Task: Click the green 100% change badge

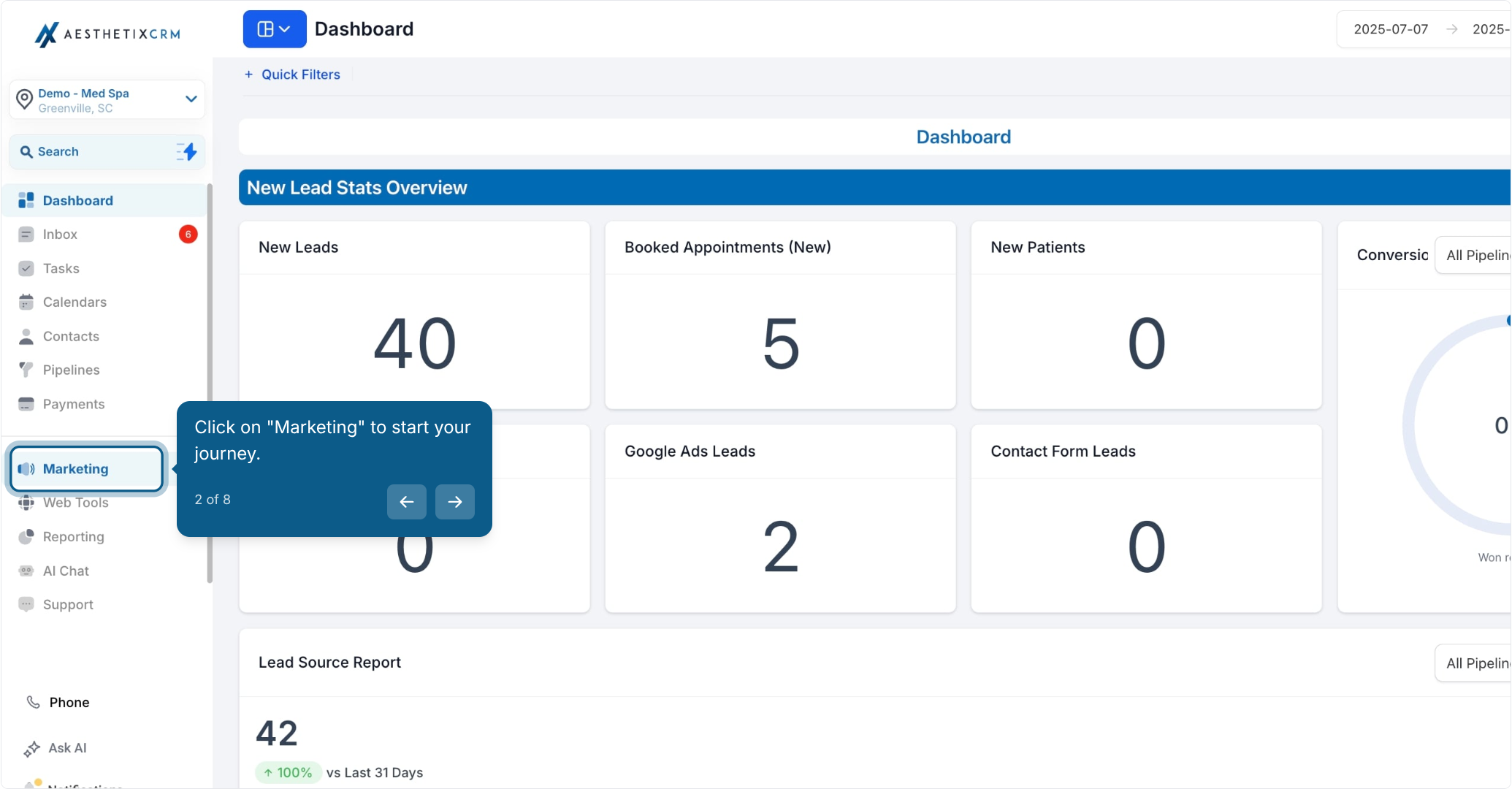Action: [x=289, y=773]
